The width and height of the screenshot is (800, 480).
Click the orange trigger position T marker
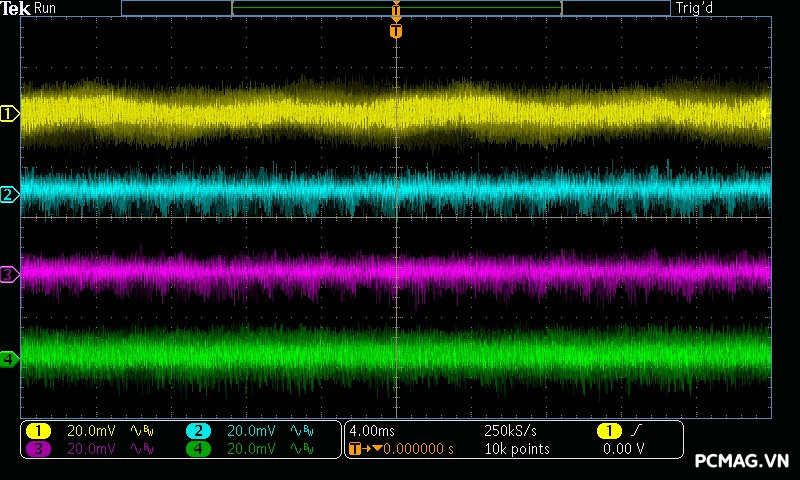click(x=396, y=31)
